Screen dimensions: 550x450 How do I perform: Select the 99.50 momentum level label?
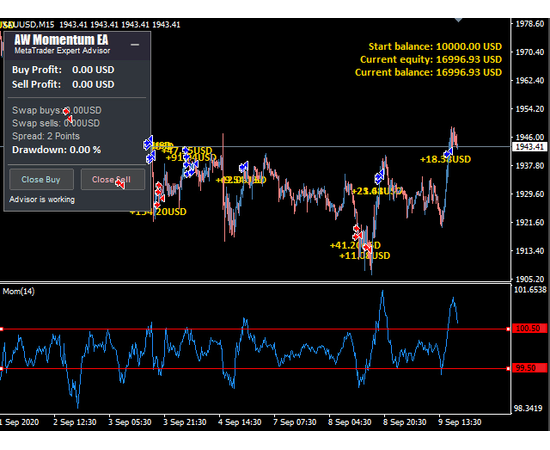pos(529,368)
